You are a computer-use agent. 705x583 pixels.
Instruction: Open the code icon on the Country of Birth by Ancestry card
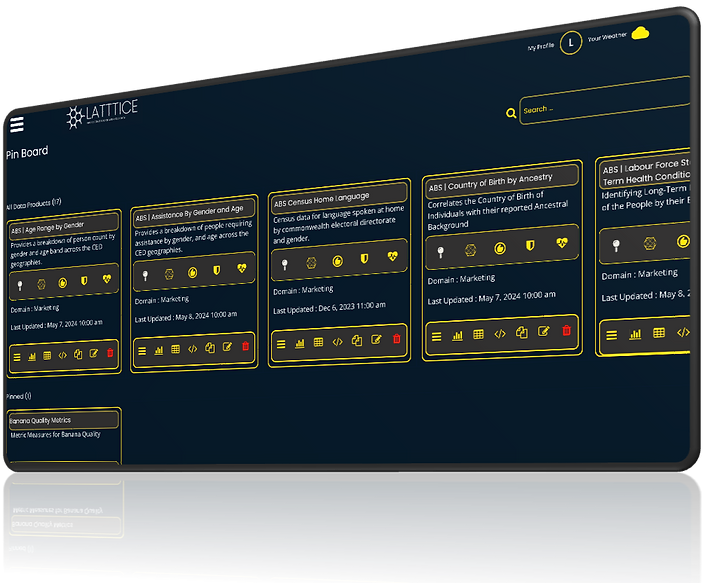coord(500,334)
